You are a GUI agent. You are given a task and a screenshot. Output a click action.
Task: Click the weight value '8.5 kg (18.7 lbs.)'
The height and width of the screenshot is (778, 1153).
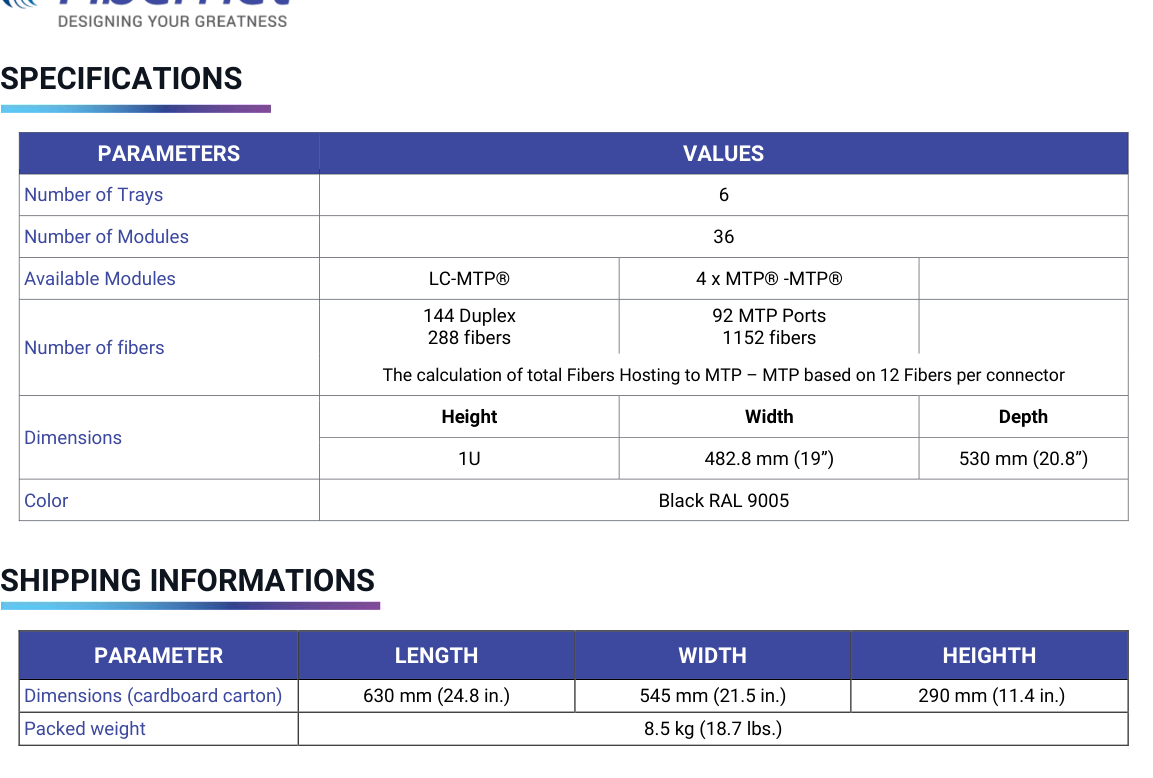713,729
